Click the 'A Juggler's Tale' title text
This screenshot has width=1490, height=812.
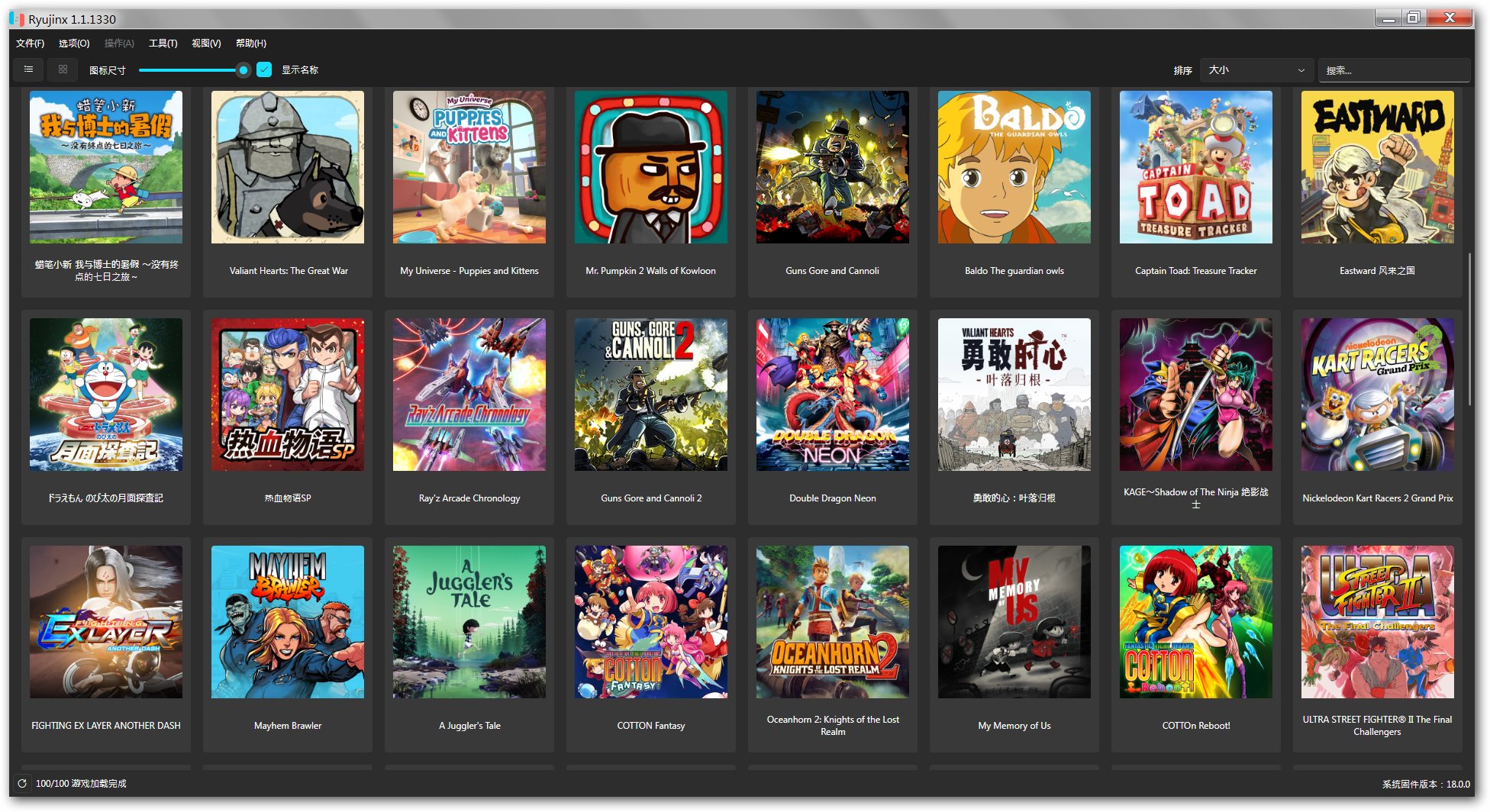(x=469, y=726)
